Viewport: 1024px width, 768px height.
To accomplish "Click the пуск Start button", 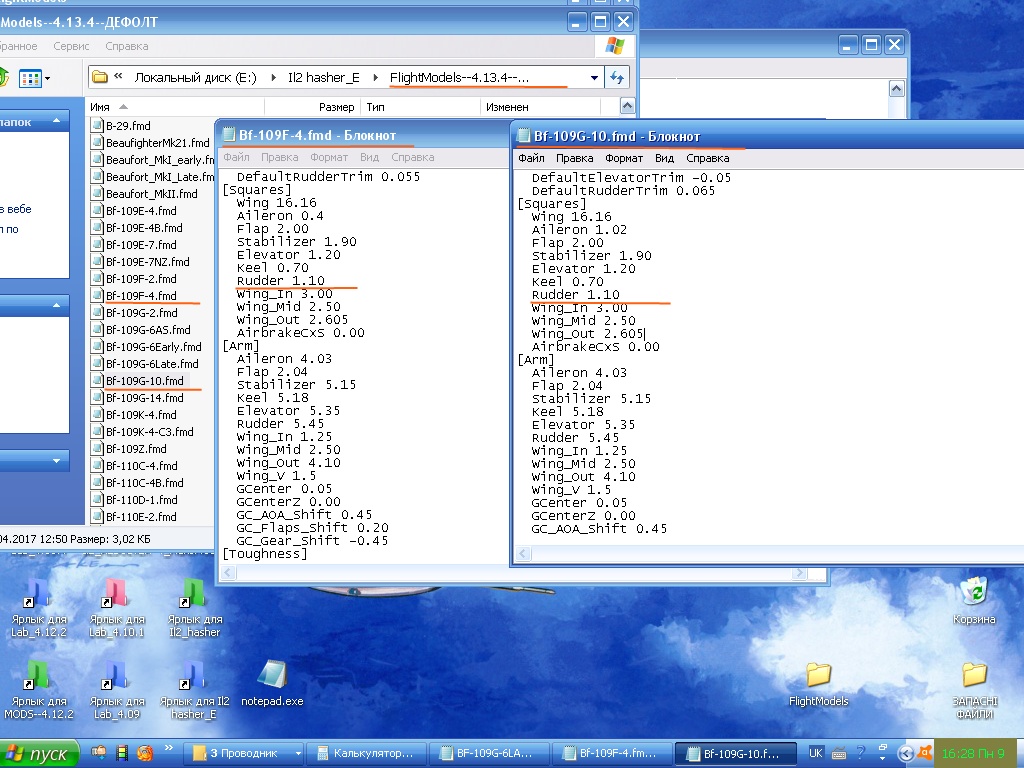I will 40,753.
